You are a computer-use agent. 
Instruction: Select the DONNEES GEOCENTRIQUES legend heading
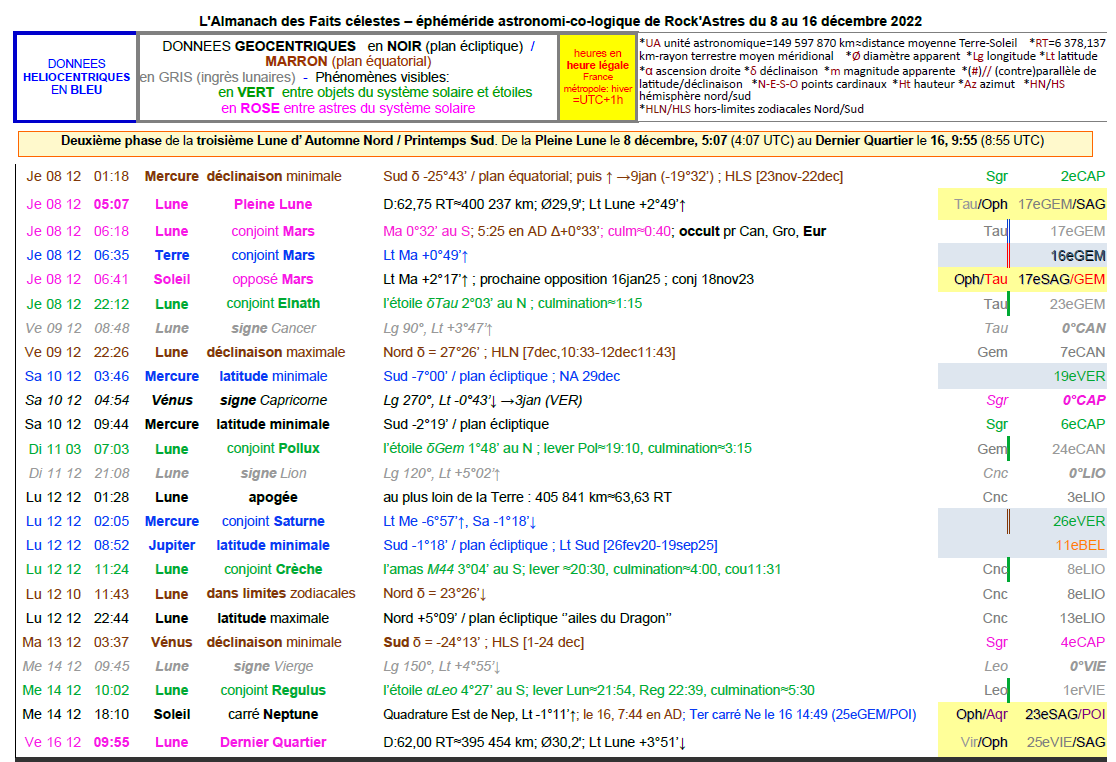pos(259,46)
